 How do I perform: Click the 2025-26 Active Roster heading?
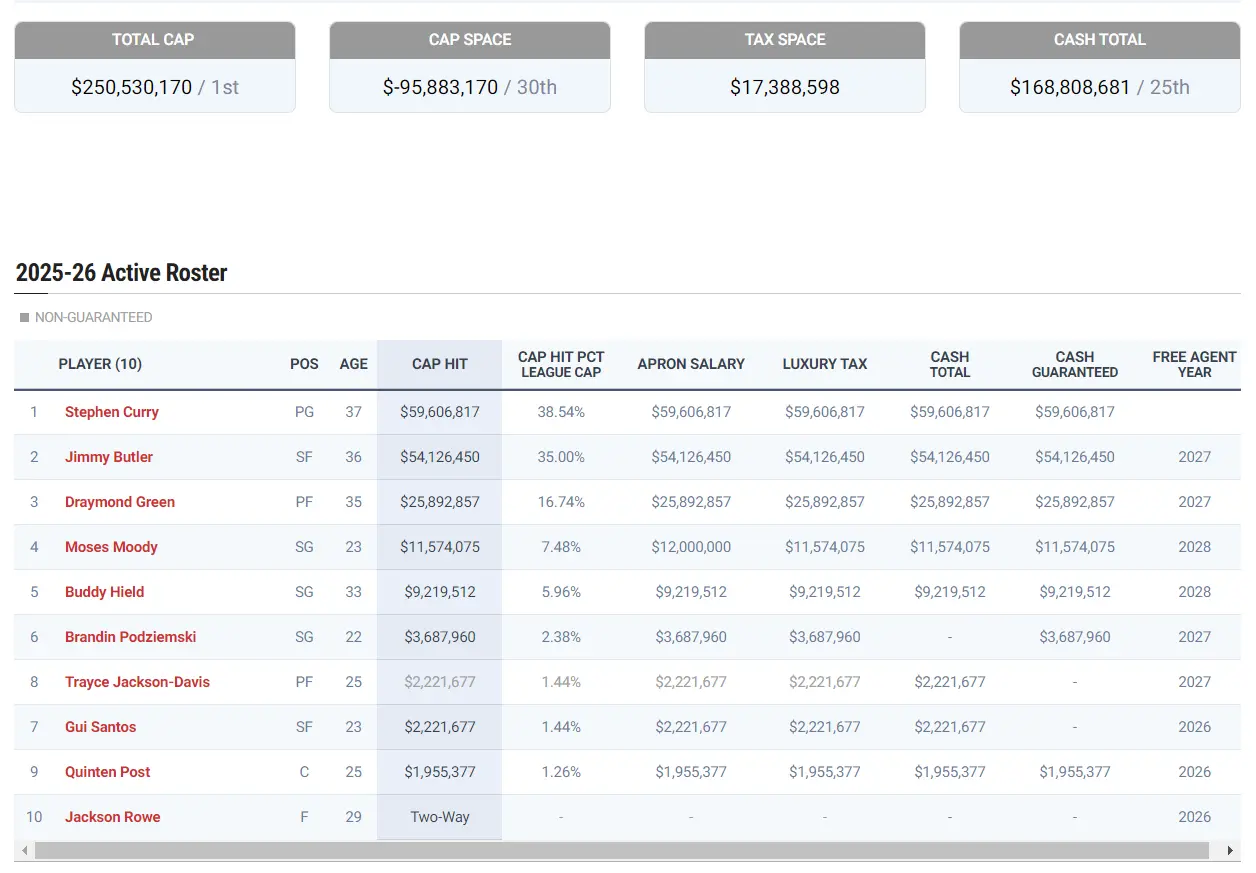[x=122, y=273]
